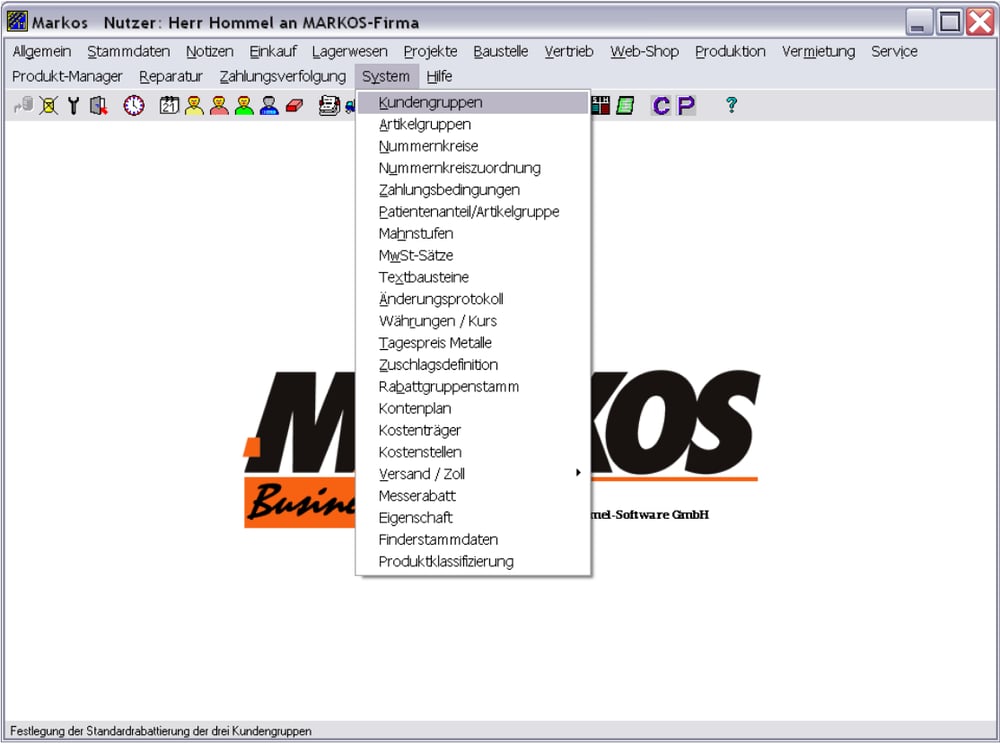1000x744 pixels.
Task: Select the red eraser icon
Action: coord(294,105)
